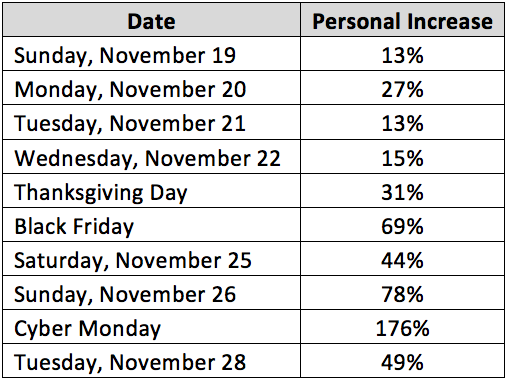Select the Wednesday, November 22 cell
Viewport: 507px width, 380px height.
pyautogui.click(x=151, y=157)
